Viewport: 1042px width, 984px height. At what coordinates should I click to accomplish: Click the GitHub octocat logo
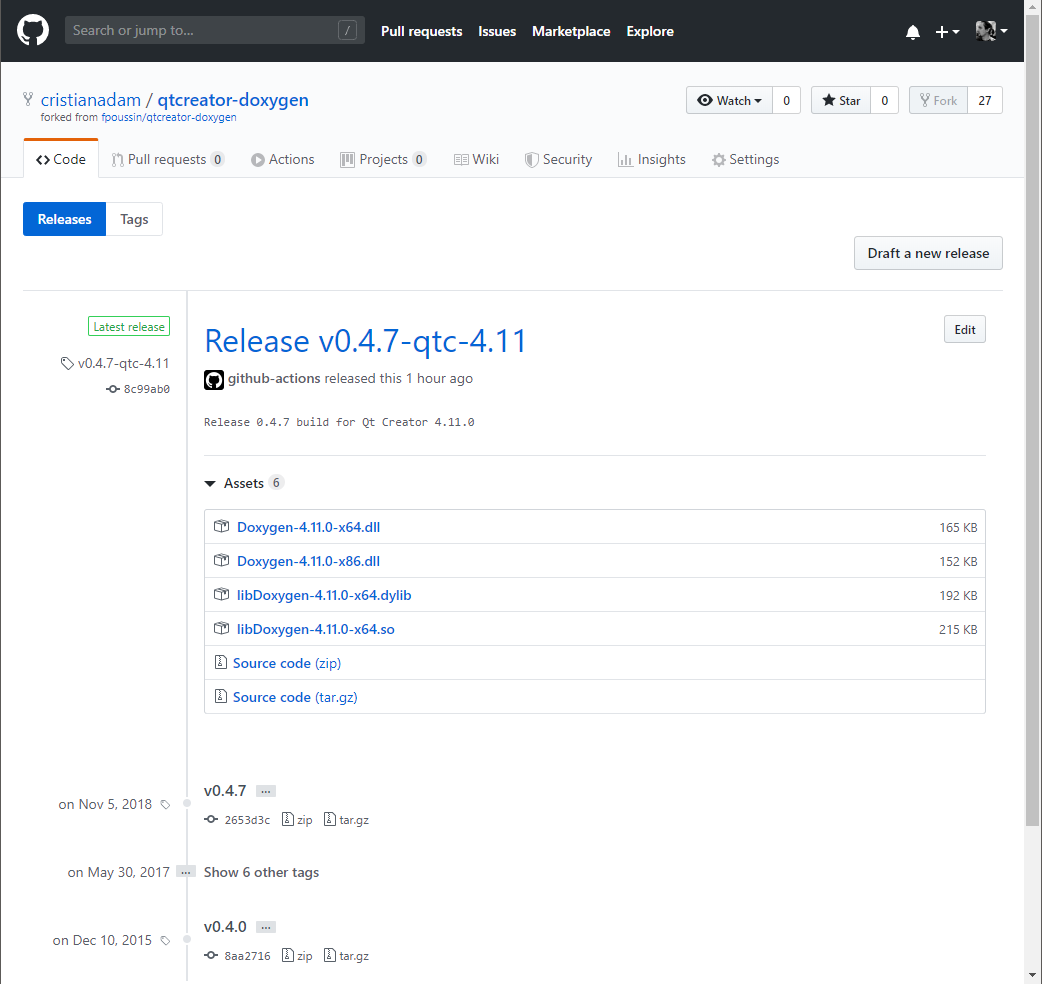point(32,31)
